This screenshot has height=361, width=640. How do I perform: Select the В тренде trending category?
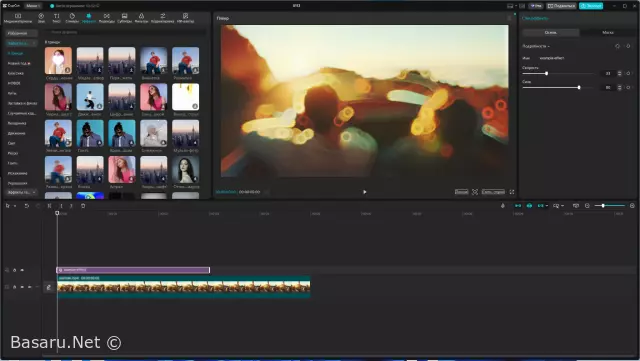16,53
